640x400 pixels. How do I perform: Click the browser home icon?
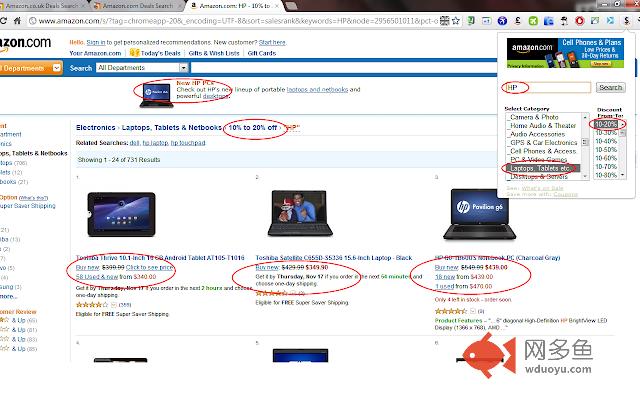[17, 20]
